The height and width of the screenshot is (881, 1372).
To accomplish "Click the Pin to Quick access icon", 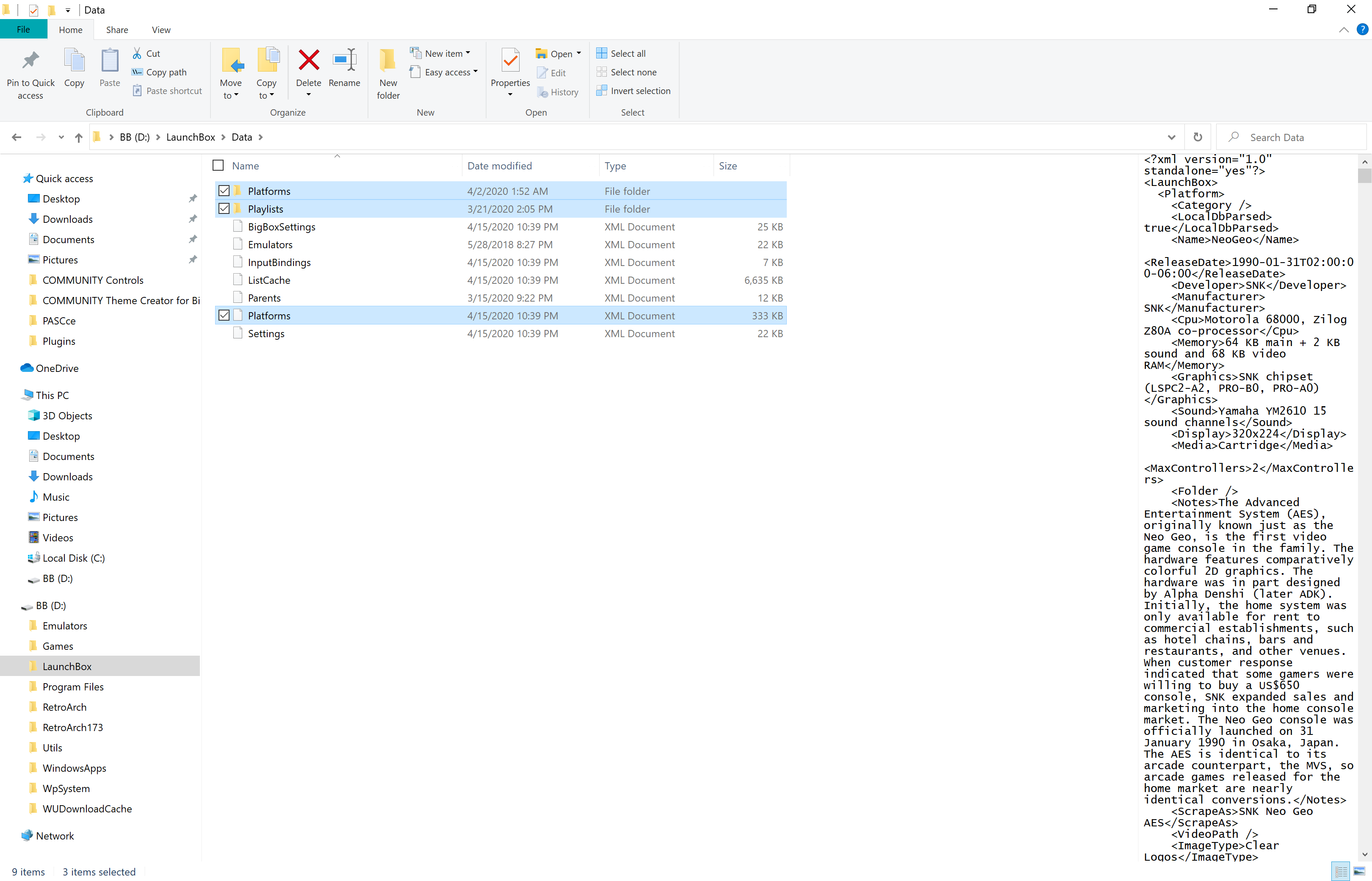I will (30, 60).
